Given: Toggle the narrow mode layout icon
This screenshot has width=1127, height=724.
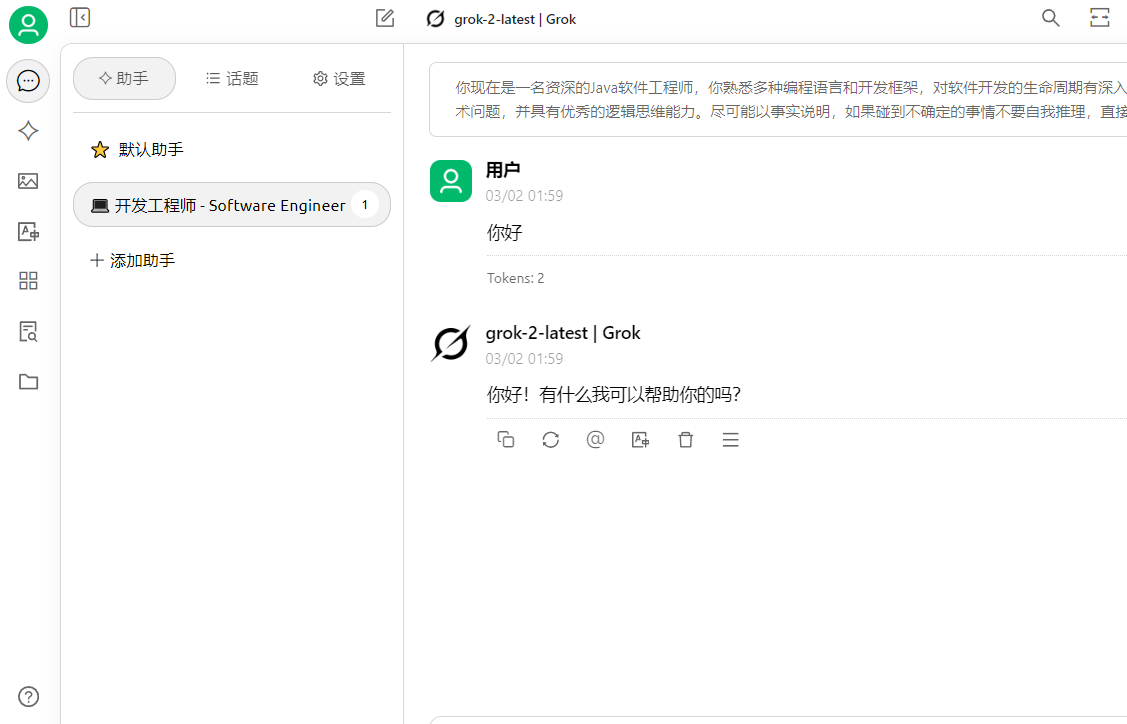Looking at the screenshot, I should coord(1100,18).
